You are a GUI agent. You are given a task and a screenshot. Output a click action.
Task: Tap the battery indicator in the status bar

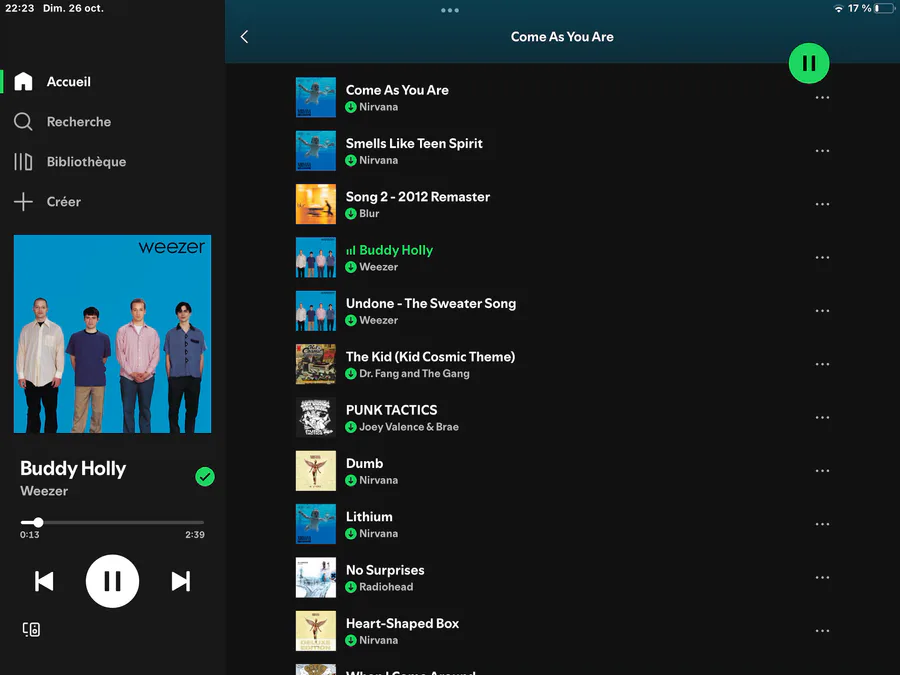tap(885, 9)
